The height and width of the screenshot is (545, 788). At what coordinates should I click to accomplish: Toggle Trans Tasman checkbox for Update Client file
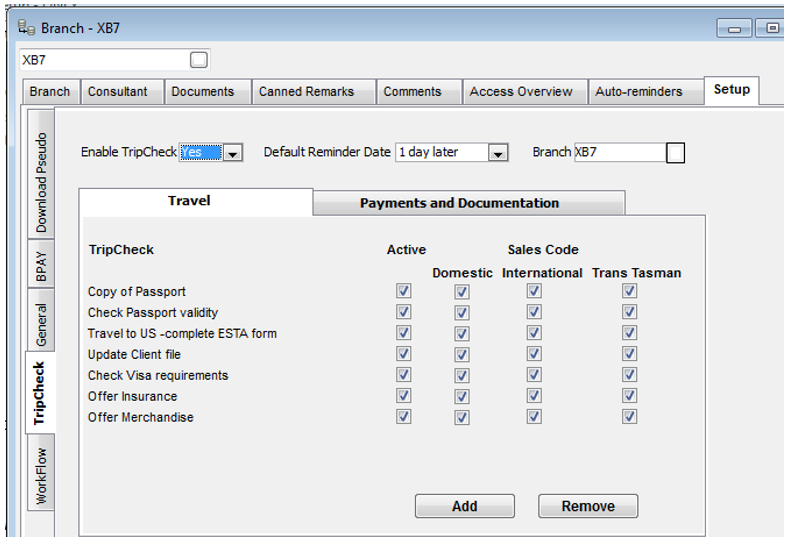pos(630,354)
